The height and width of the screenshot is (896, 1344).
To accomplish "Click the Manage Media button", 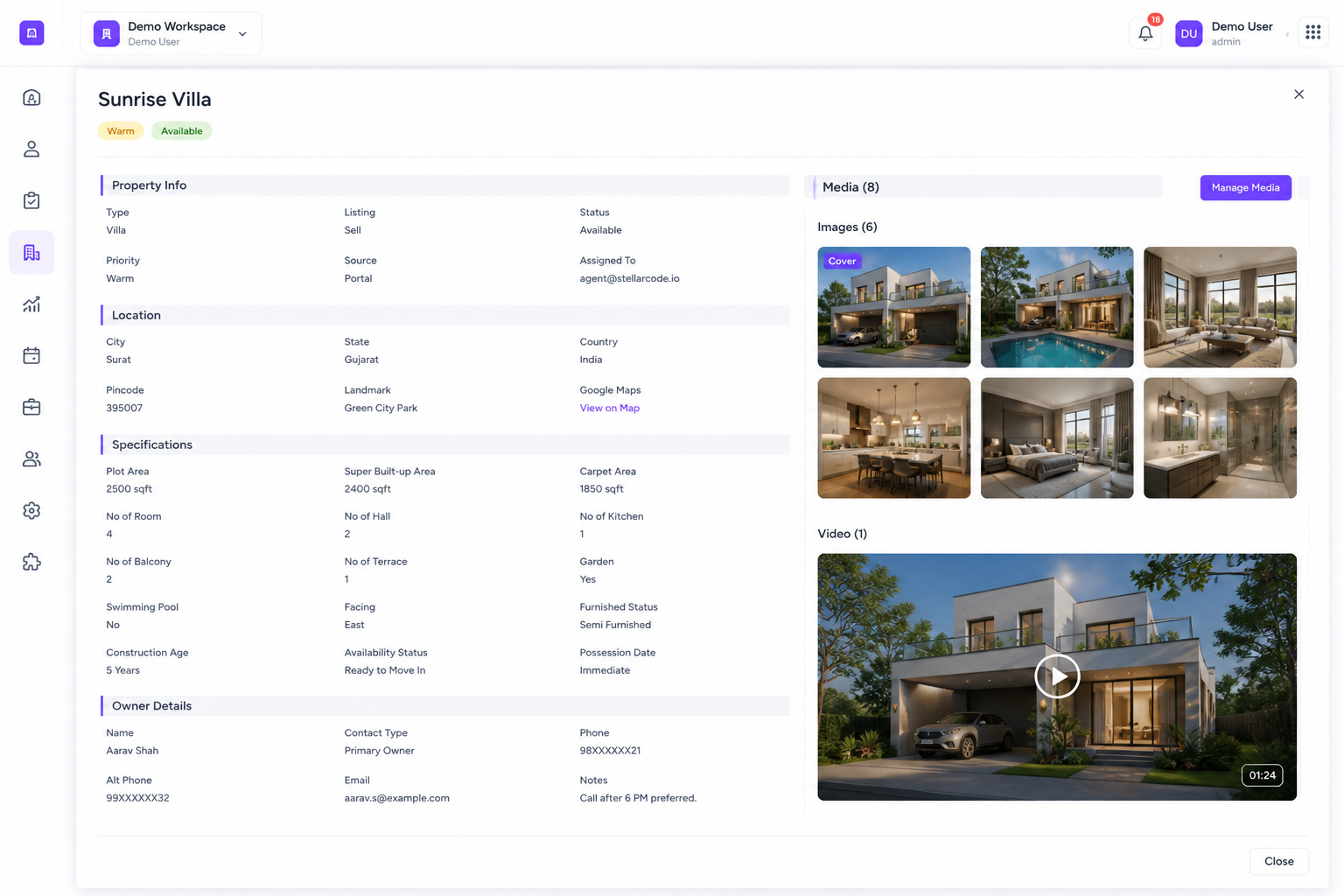I will pyautogui.click(x=1245, y=187).
